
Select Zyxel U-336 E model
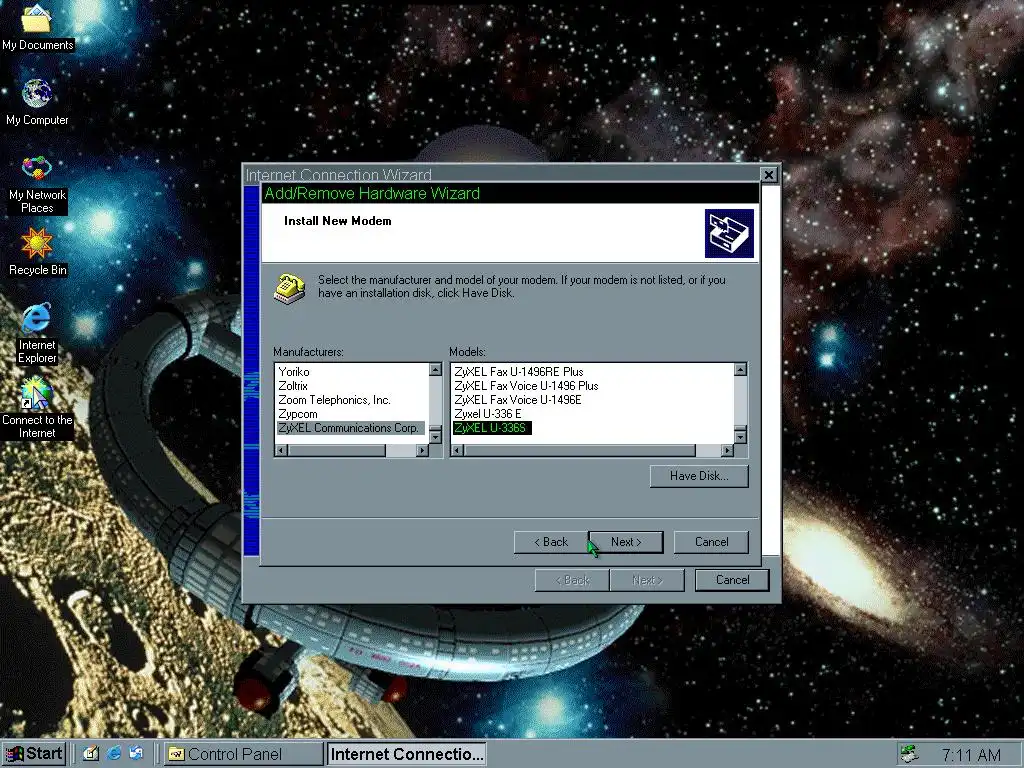click(488, 414)
